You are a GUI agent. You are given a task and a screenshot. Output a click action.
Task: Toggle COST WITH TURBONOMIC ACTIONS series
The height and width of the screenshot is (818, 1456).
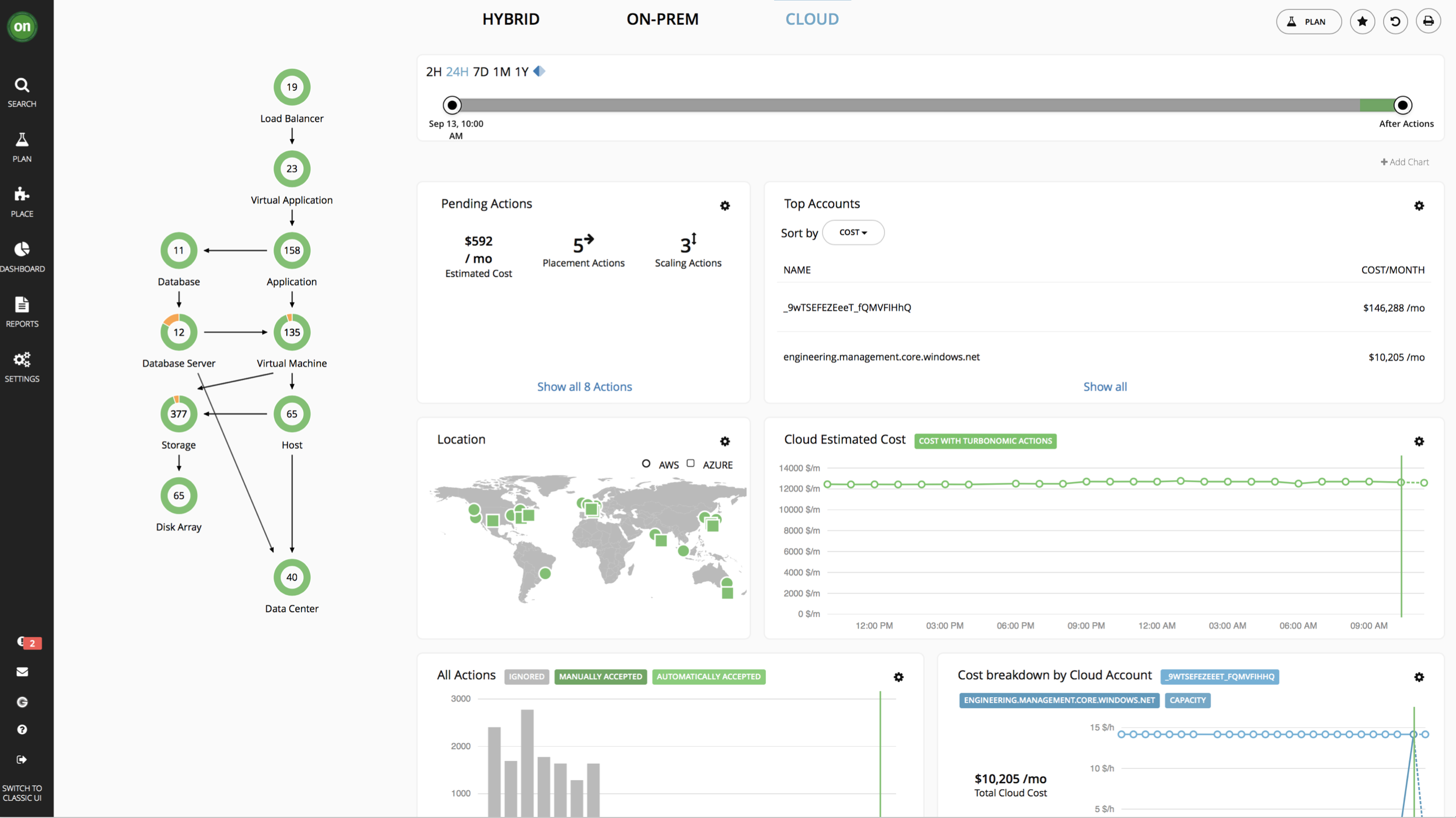(985, 441)
